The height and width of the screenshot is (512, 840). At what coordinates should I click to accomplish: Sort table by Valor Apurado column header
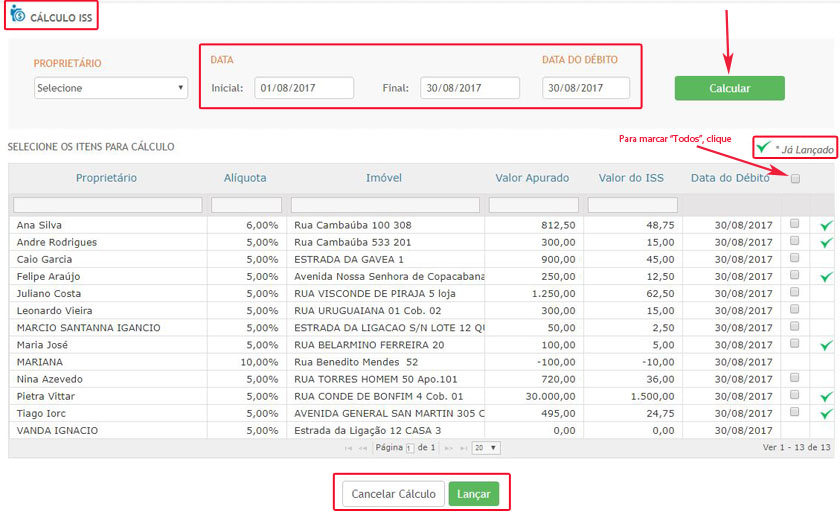pyautogui.click(x=532, y=178)
